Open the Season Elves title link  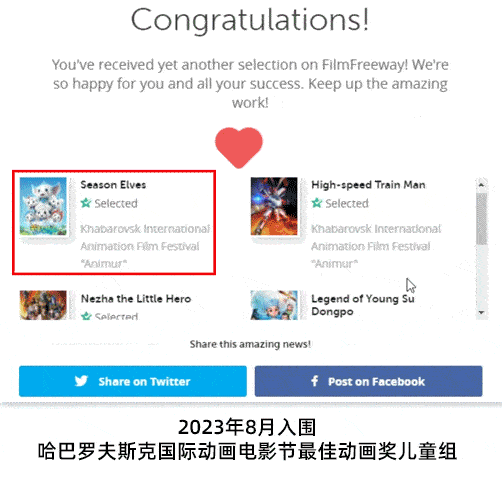(x=113, y=185)
